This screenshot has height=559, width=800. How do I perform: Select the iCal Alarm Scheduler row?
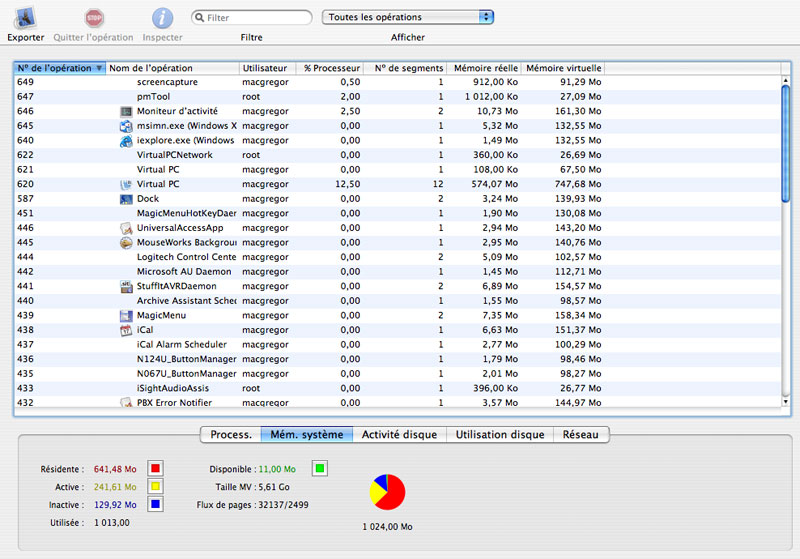398,345
